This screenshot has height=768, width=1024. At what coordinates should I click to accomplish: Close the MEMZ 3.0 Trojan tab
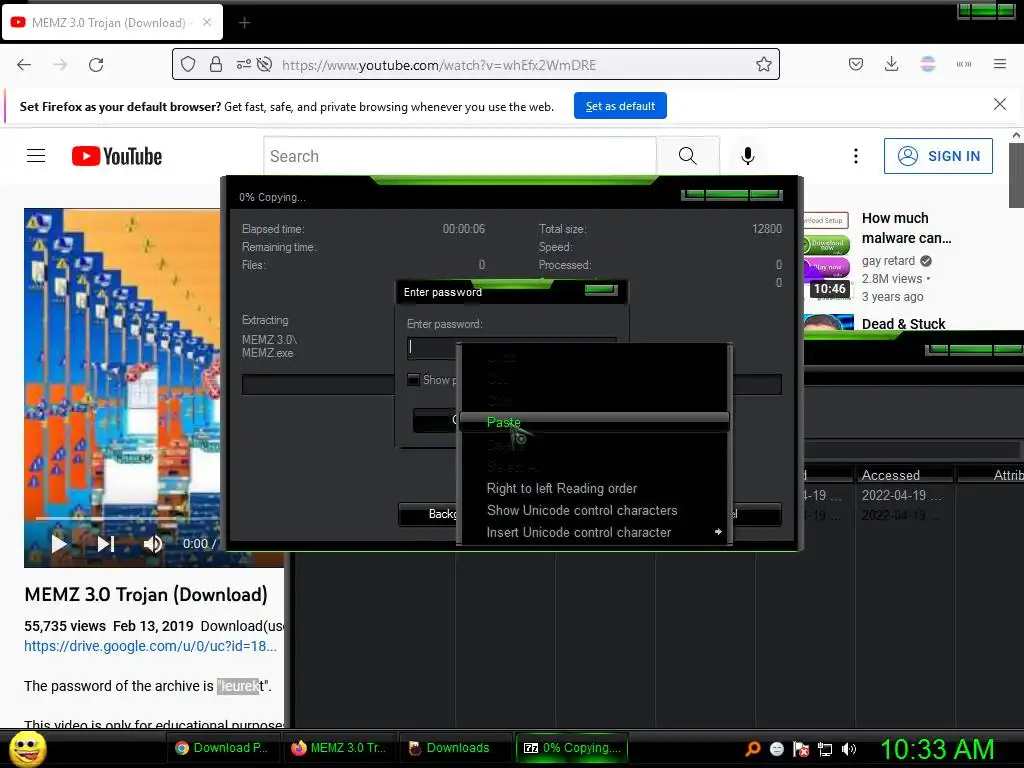click(x=206, y=22)
